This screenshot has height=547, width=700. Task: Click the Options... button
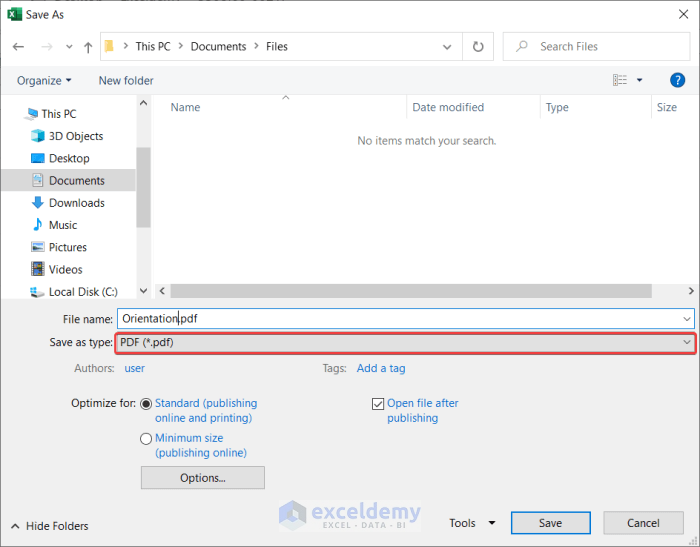(x=203, y=478)
